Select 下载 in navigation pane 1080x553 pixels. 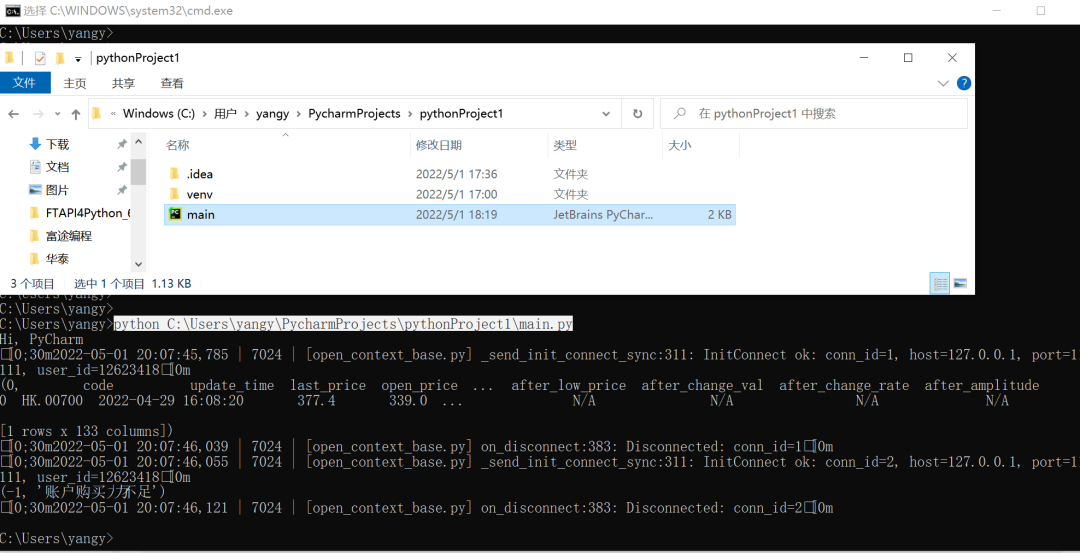[x=58, y=145]
